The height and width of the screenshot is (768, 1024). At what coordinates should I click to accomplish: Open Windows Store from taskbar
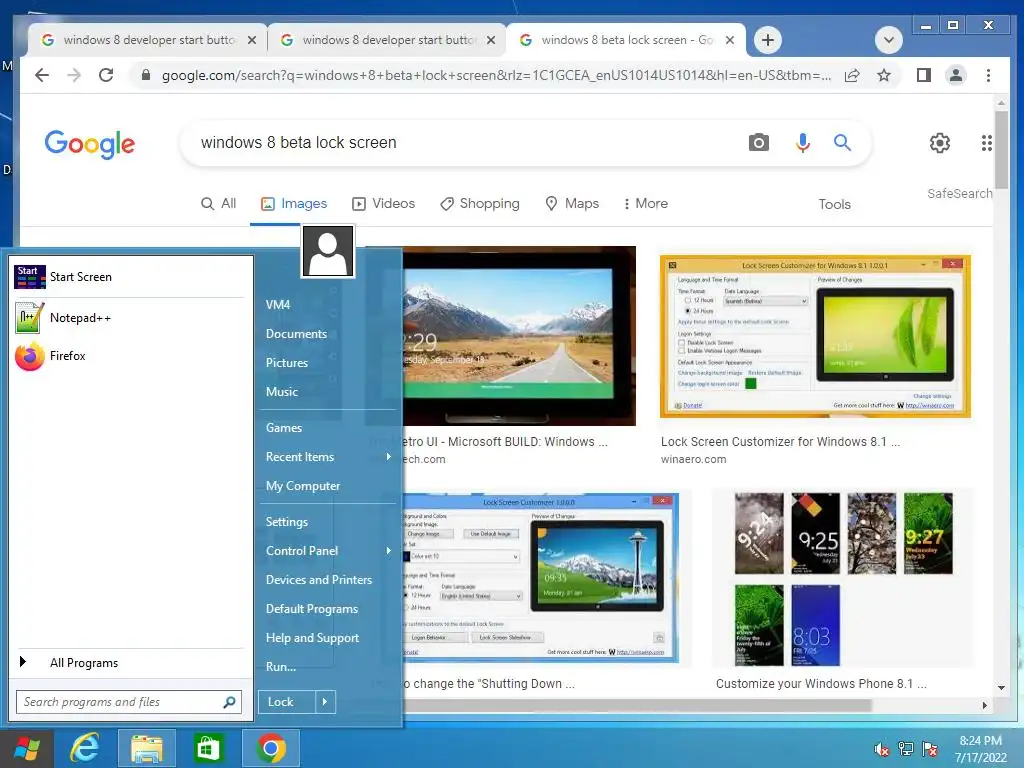click(x=208, y=748)
